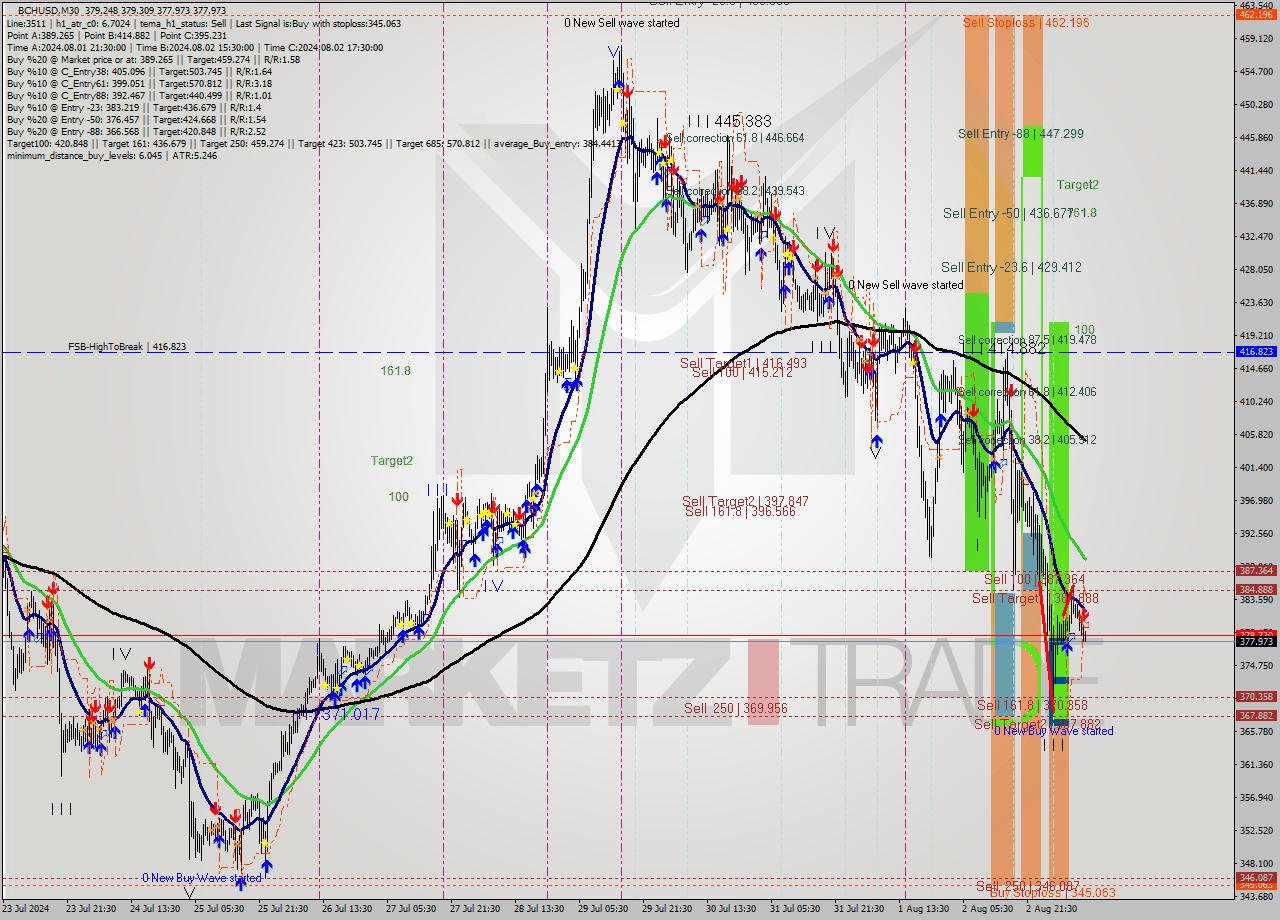This screenshot has height=920, width=1280.
Task: Click the 31 Jul 21:30 time label
Action: pos(858,908)
